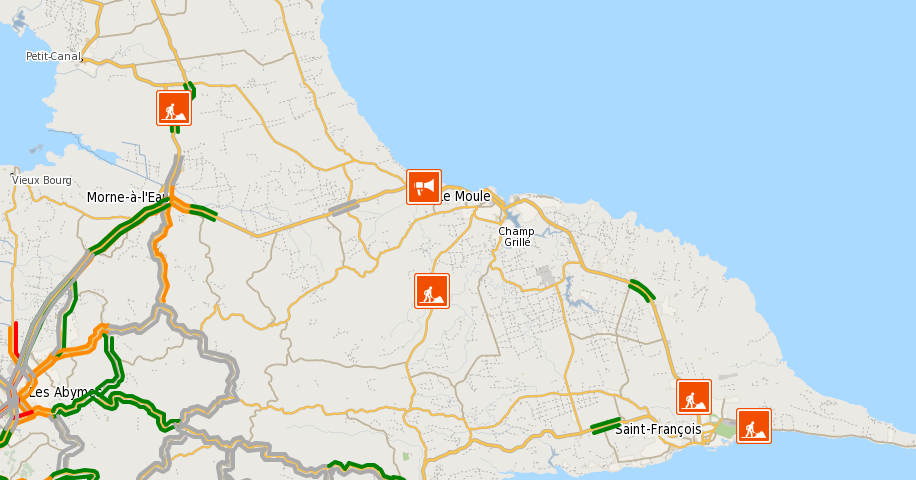The height and width of the screenshot is (480, 916).
Task: Select the roadworks icon south of Le Moule
Action: click(432, 291)
